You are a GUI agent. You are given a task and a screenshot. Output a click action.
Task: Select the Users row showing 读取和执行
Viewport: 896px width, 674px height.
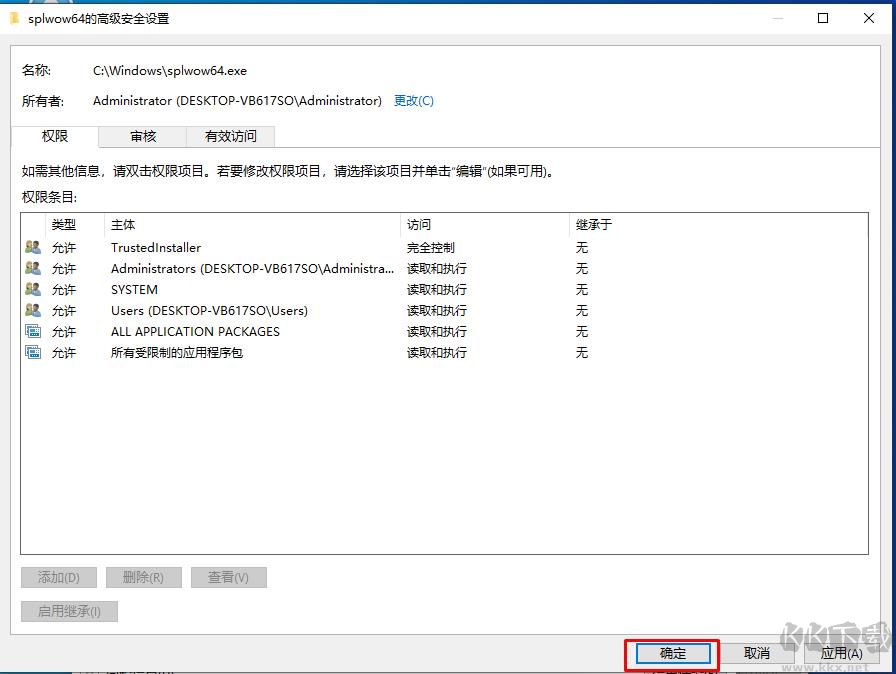250,310
